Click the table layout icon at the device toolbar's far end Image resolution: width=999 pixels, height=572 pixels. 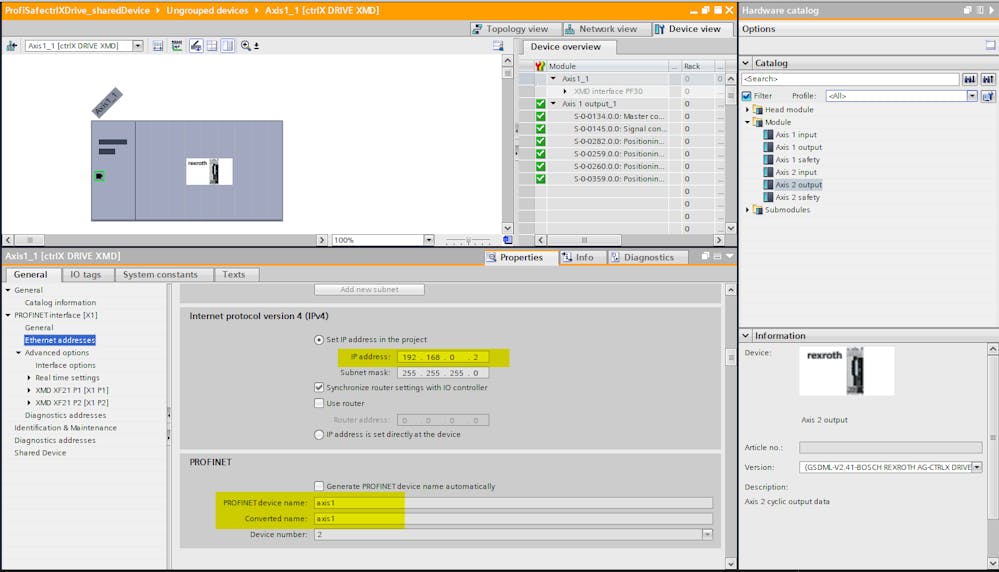click(498, 46)
